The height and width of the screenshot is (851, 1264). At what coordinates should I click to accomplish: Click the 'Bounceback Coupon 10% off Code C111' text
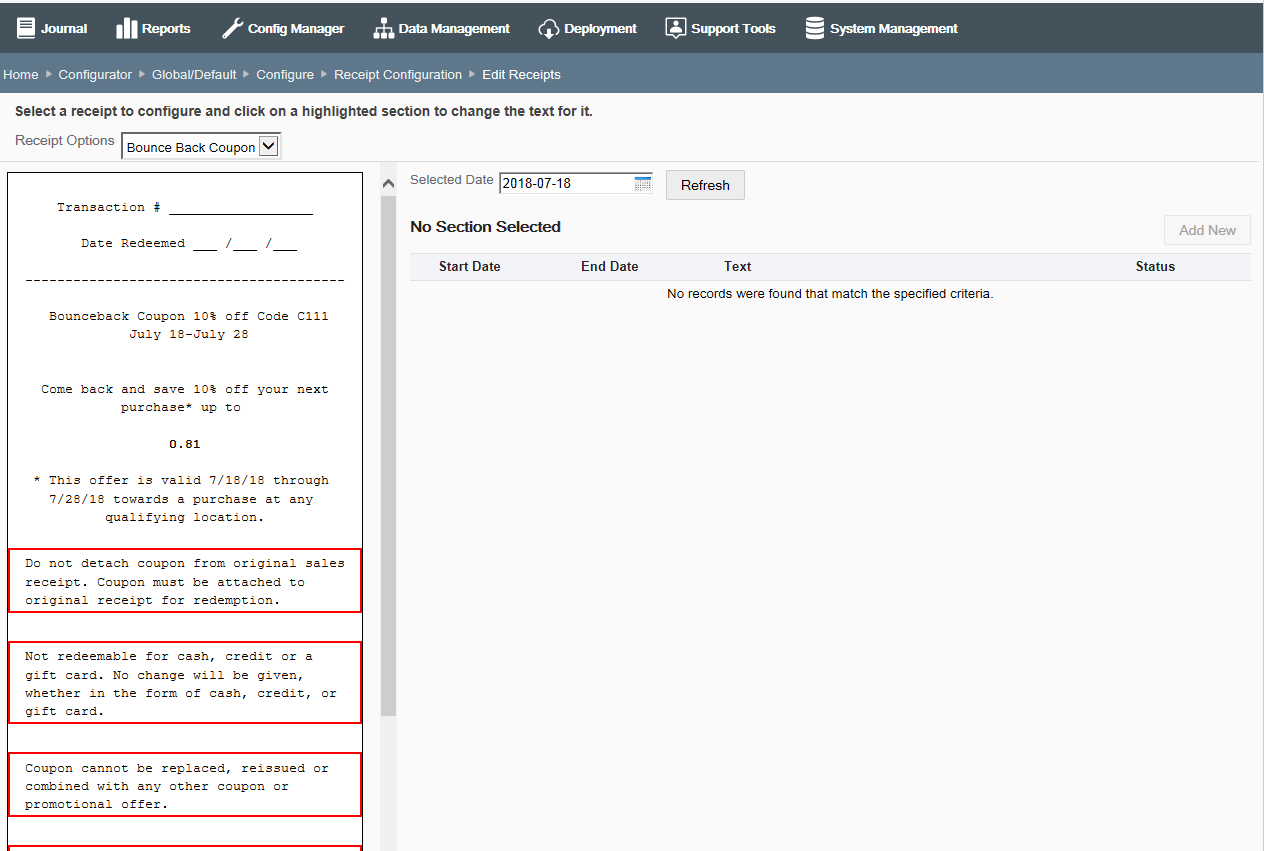pos(189,316)
